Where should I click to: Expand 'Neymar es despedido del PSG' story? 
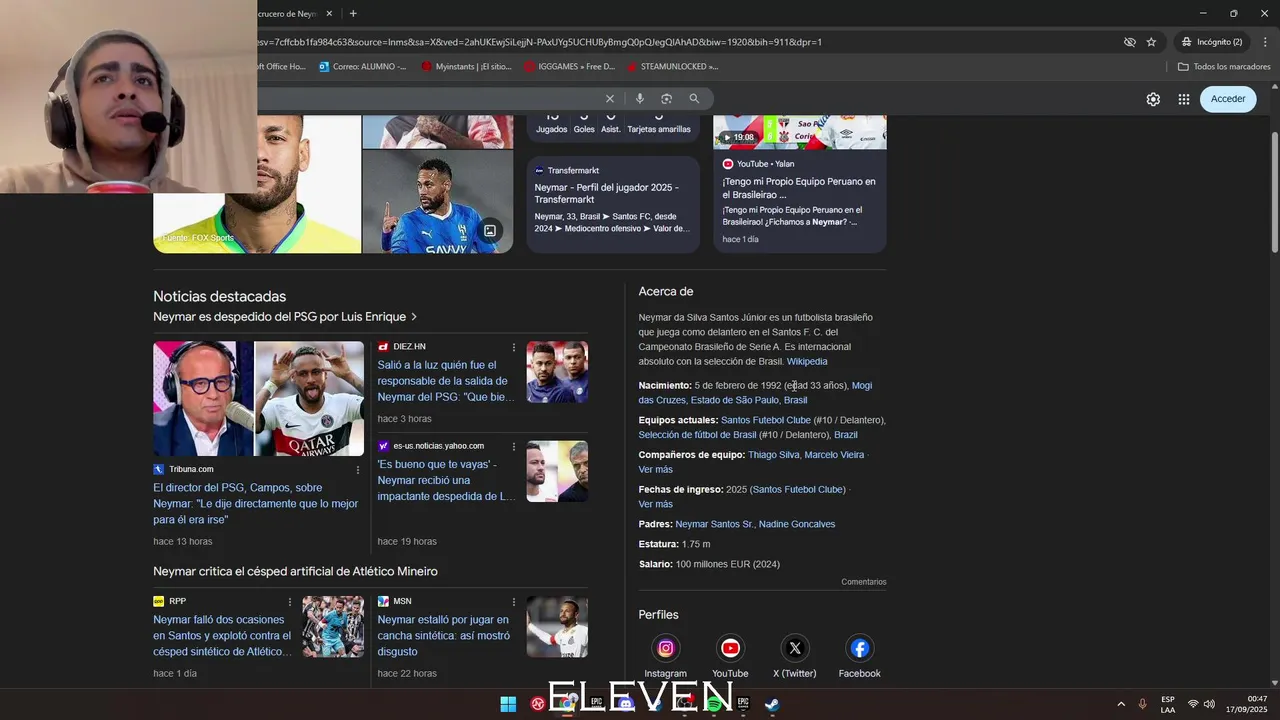[x=285, y=317]
